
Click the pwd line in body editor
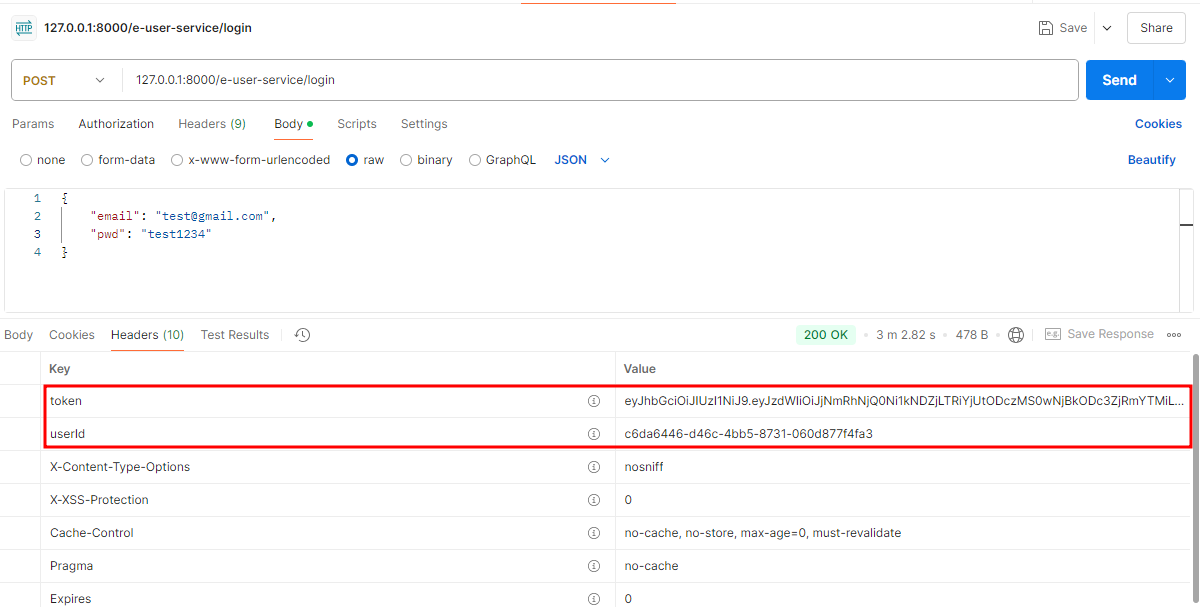151,234
